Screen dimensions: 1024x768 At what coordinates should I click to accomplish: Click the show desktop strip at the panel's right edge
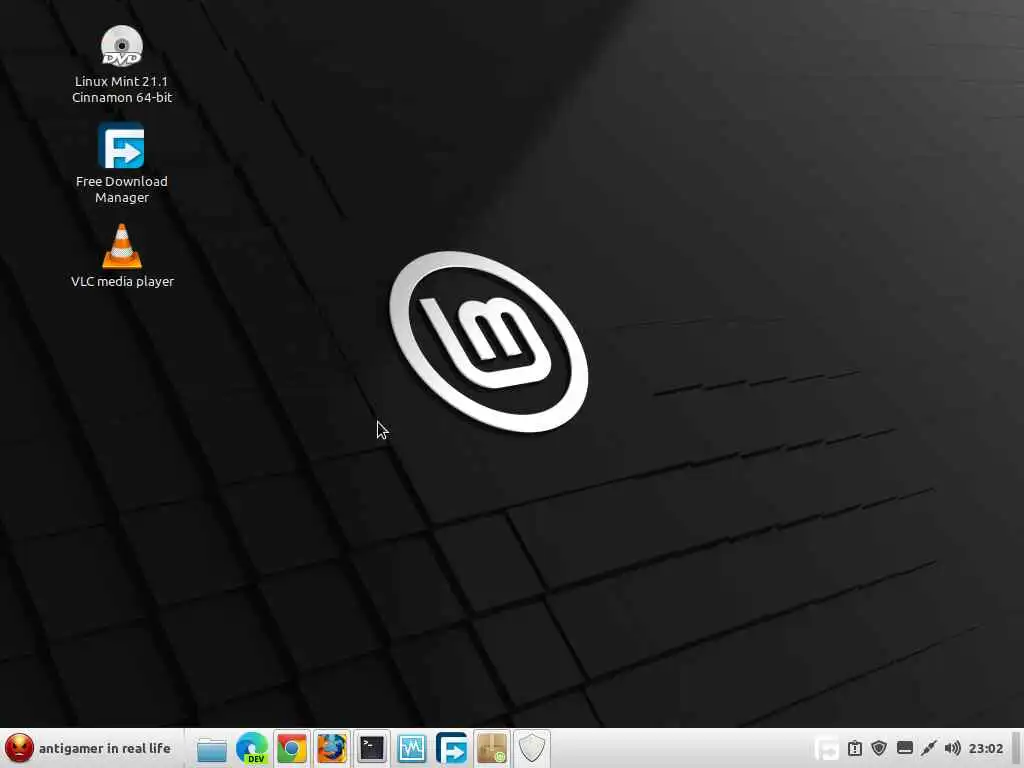click(x=1016, y=748)
